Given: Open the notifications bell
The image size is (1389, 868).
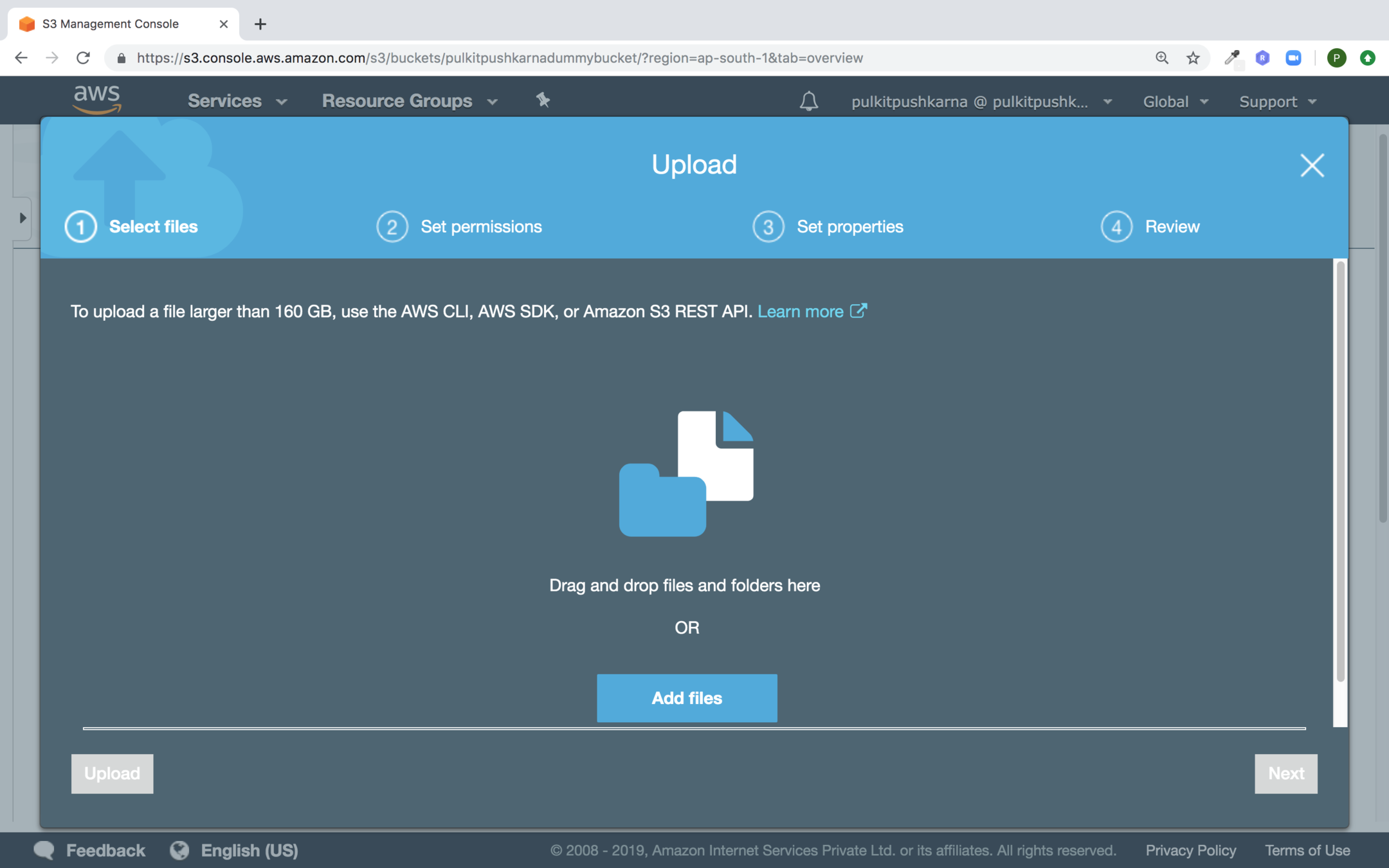Looking at the screenshot, I should 808,101.
